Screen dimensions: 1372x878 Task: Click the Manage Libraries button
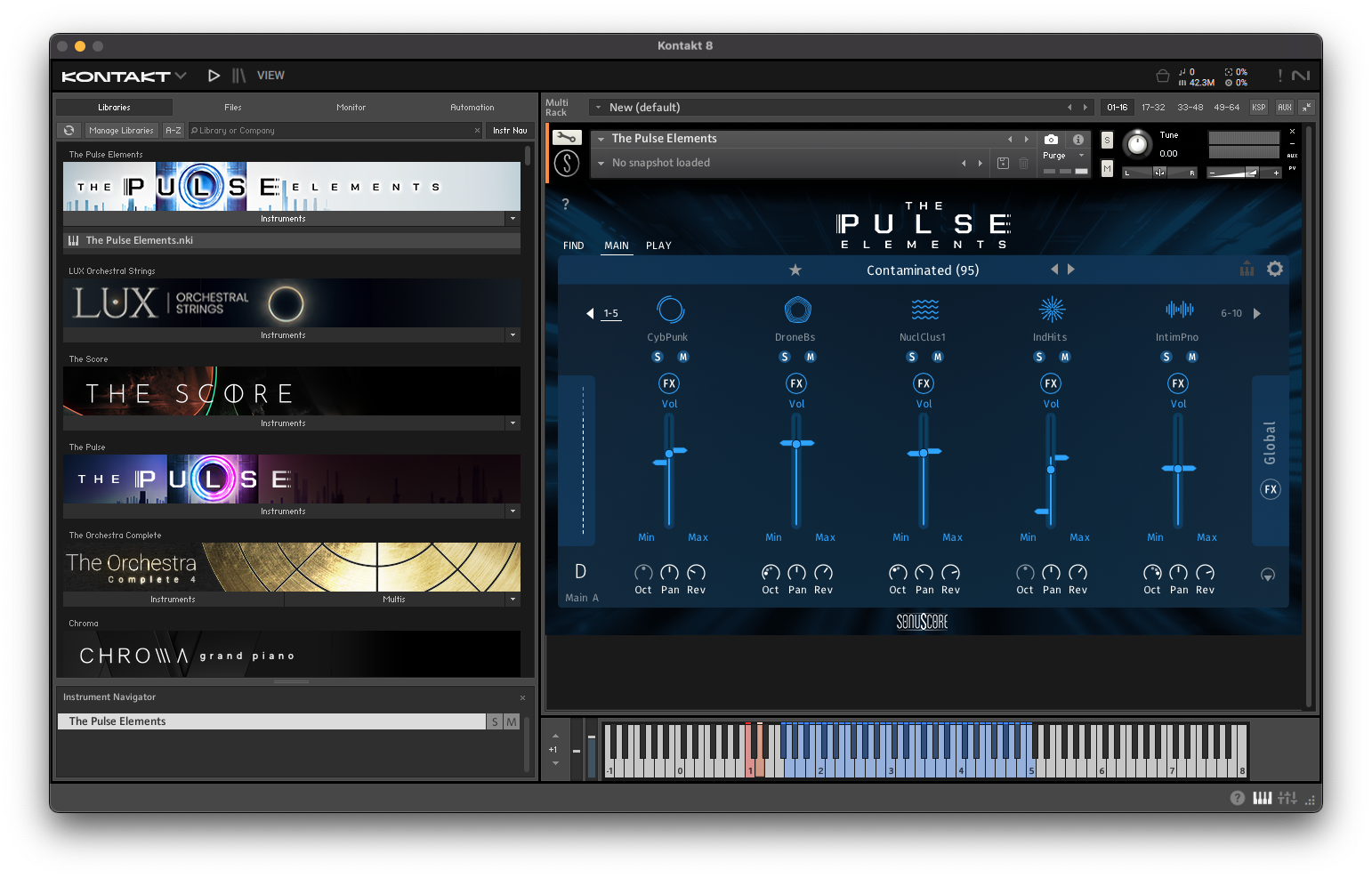pyautogui.click(x=121, y=131)
